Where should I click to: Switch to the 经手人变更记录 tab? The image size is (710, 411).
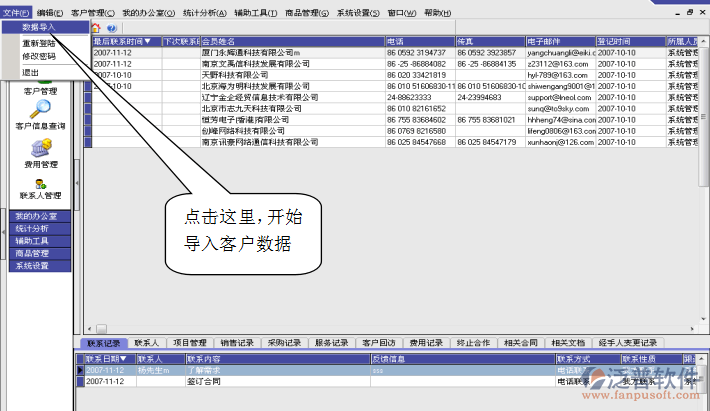(x=628, y=343)
